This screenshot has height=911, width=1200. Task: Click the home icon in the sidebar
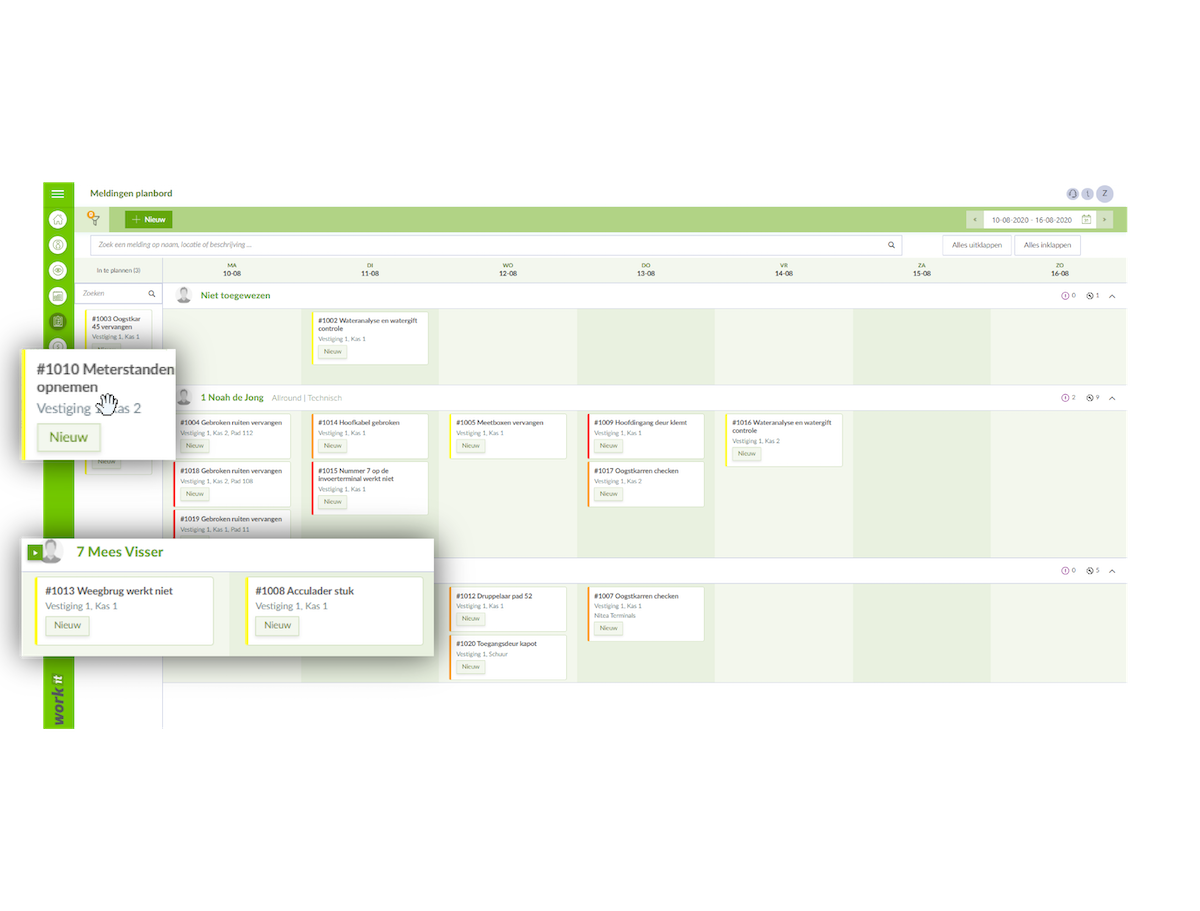click(x=58, y=220)
